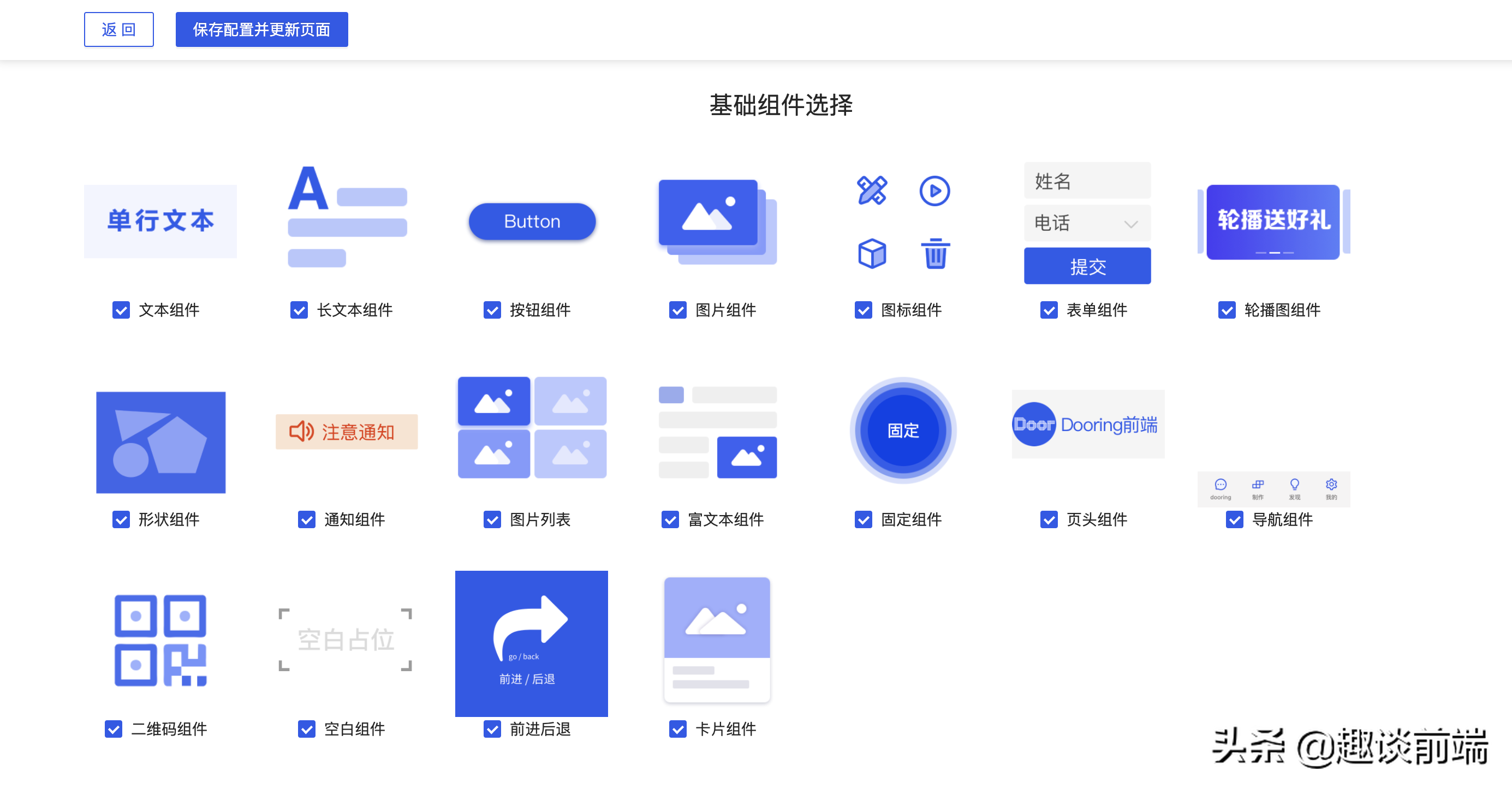
Task: Click the play circle icon in 图标组件
Action: pyautogui.click(x=934, y=190)
